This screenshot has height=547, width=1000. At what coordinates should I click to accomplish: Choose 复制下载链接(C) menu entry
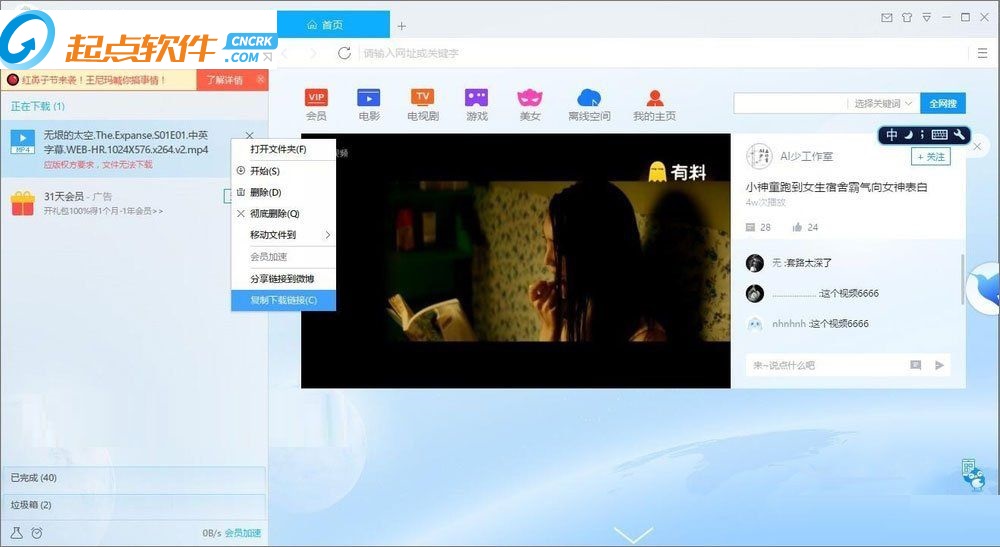(x=283, y=300)
